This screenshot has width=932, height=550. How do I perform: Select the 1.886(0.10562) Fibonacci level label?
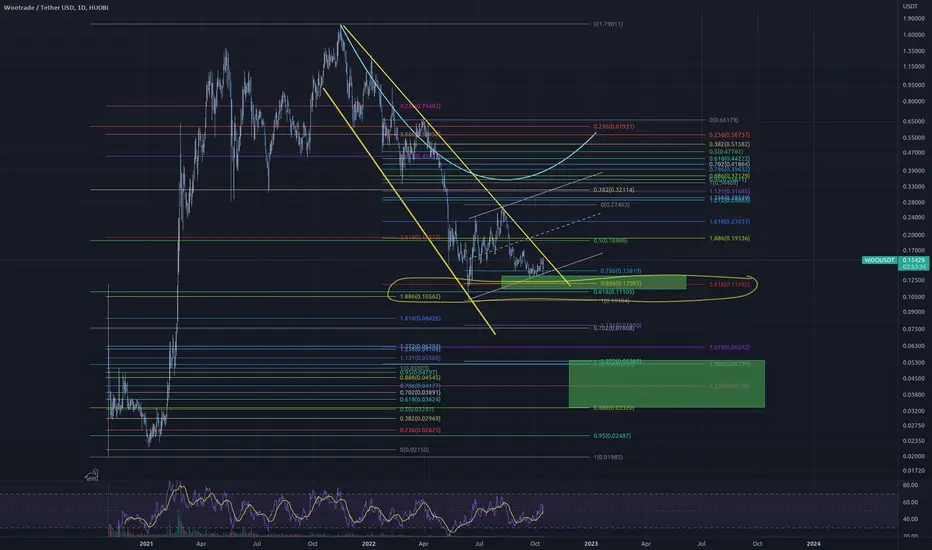[x=420, y=297]
